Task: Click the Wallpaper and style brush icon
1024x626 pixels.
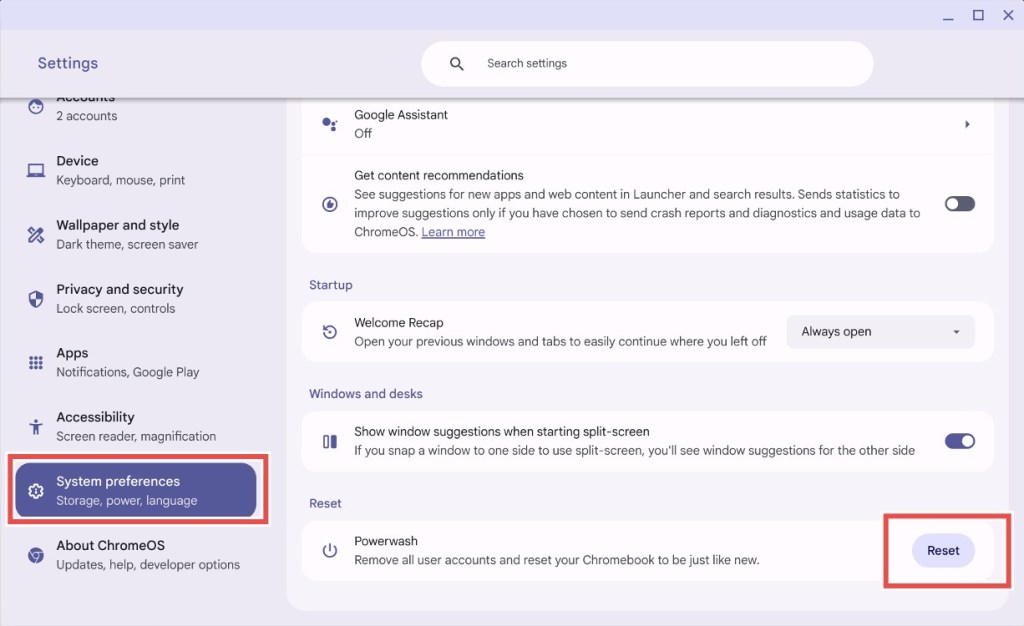Action: coord(36,234)
